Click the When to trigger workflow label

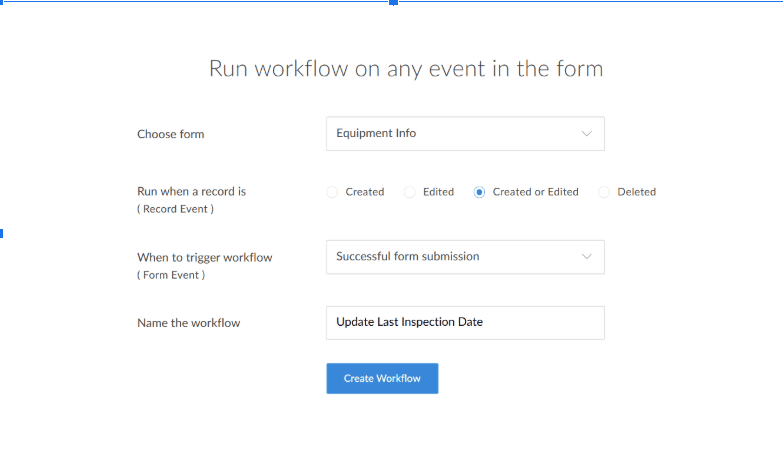point(204,257)
